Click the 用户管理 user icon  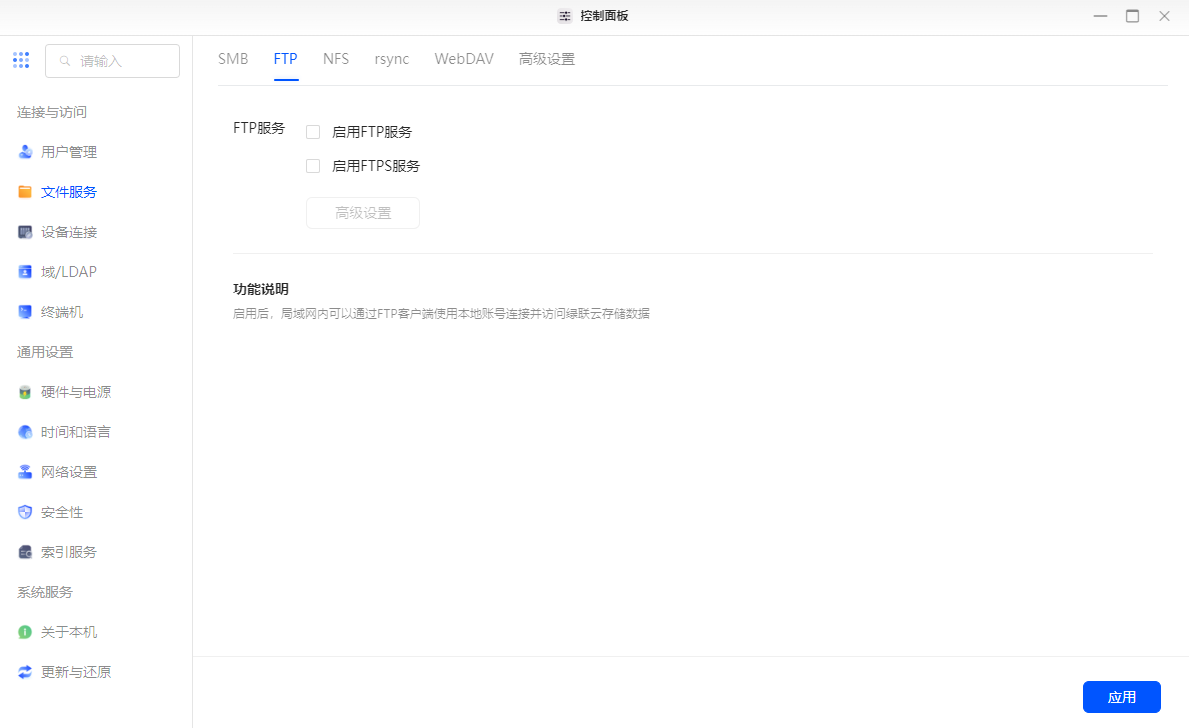click(x=25, y=152)
